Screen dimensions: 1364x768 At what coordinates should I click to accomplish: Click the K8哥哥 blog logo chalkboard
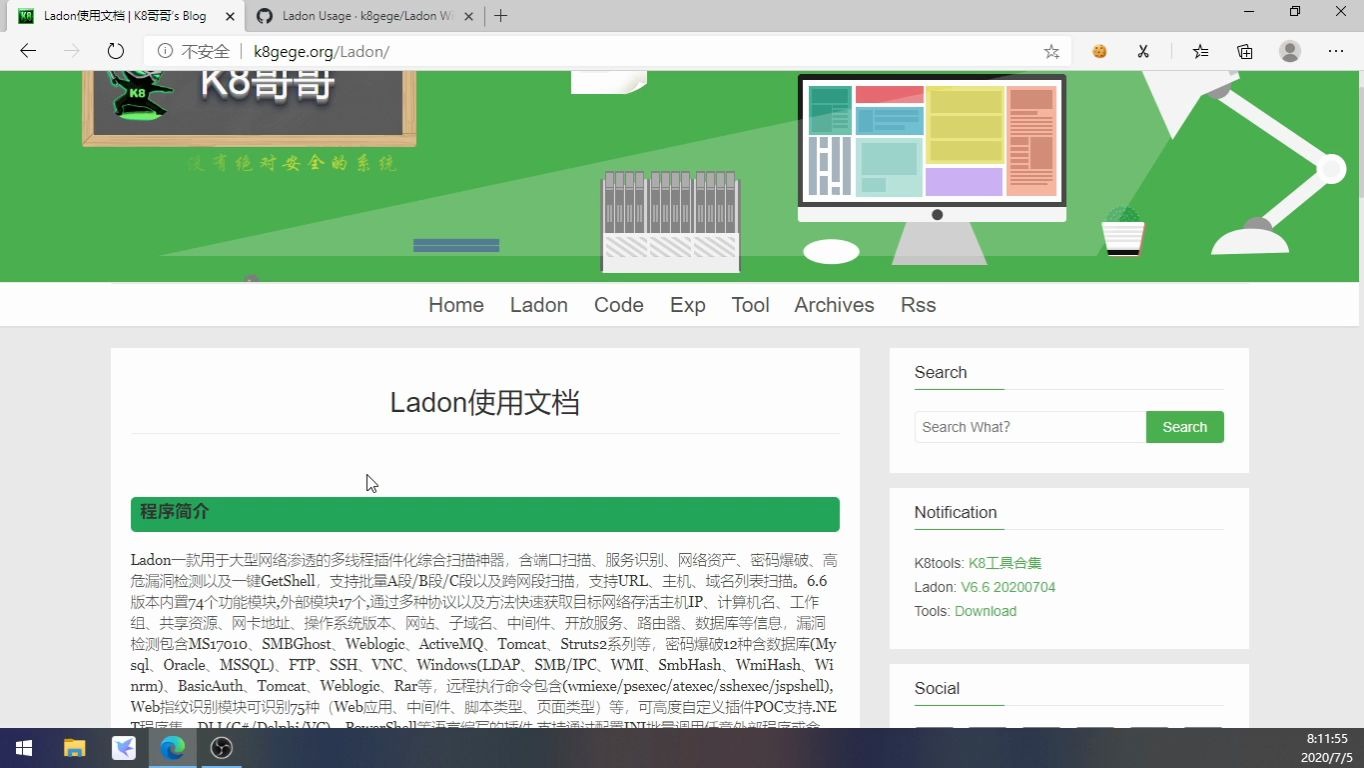(249, 108)
